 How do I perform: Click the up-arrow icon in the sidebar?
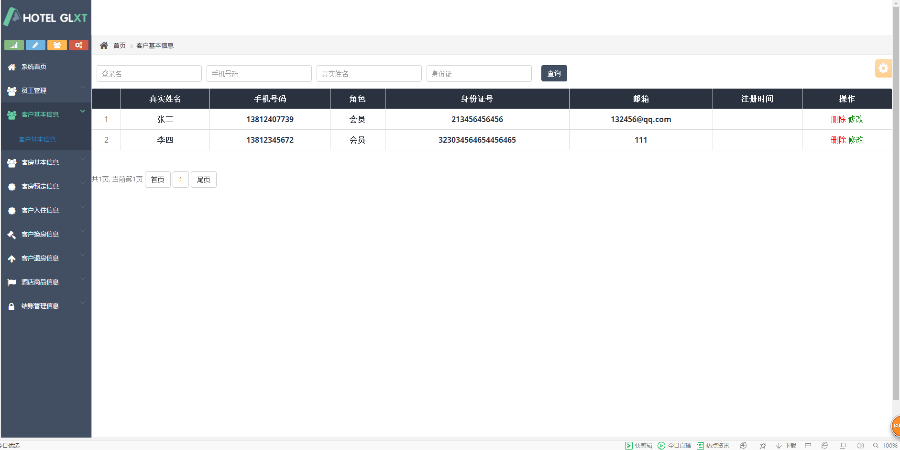tap(11, 259)
